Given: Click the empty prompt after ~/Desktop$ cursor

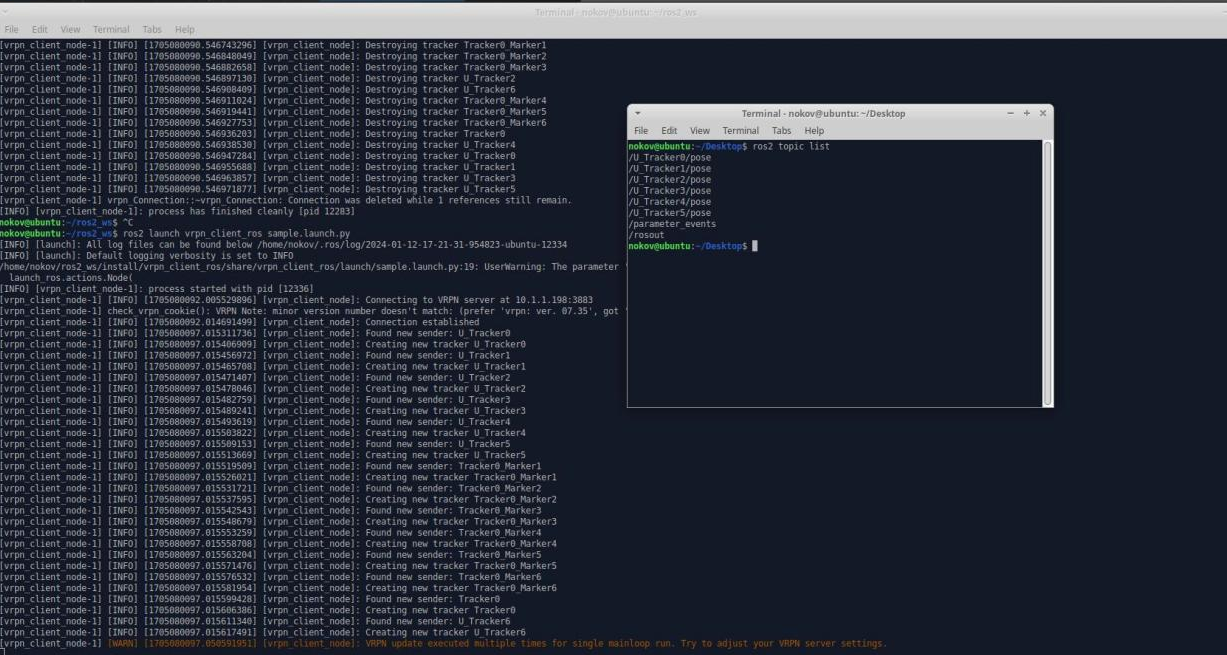Looking at the screenshot, I should [x=755, y=246].
